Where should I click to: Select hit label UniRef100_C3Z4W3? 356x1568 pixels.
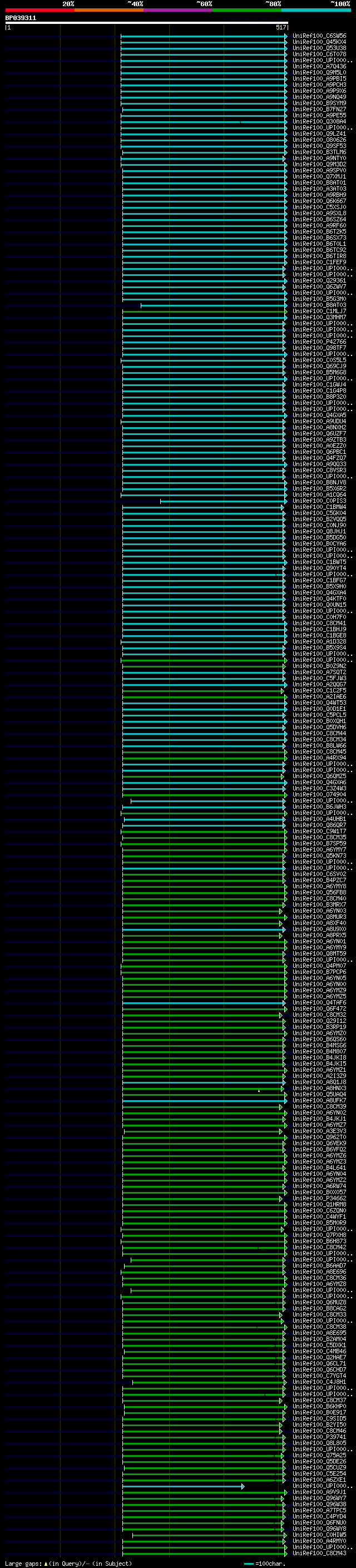pos(319,788)
